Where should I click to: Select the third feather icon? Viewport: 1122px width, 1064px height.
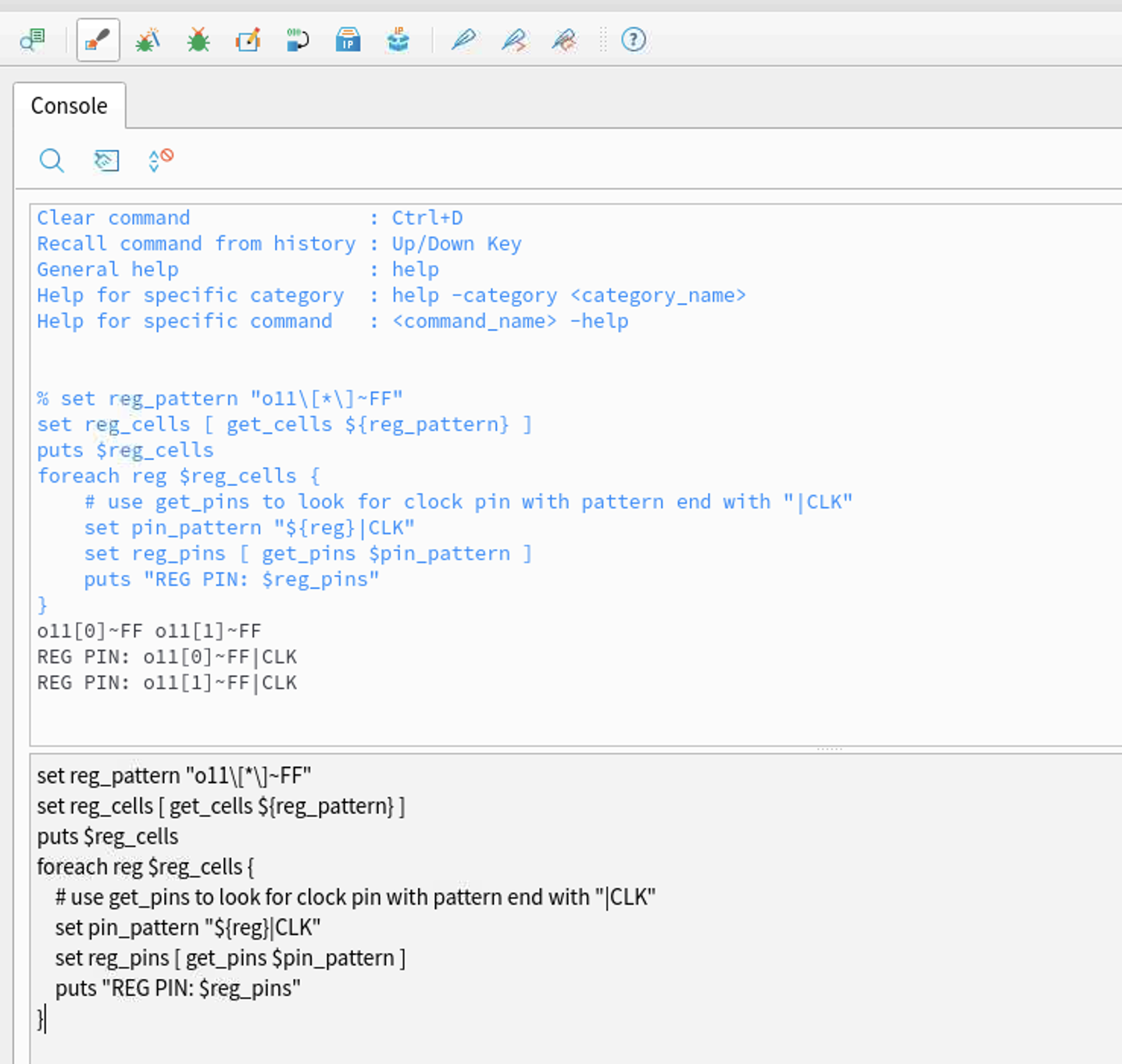coord(564,40)
